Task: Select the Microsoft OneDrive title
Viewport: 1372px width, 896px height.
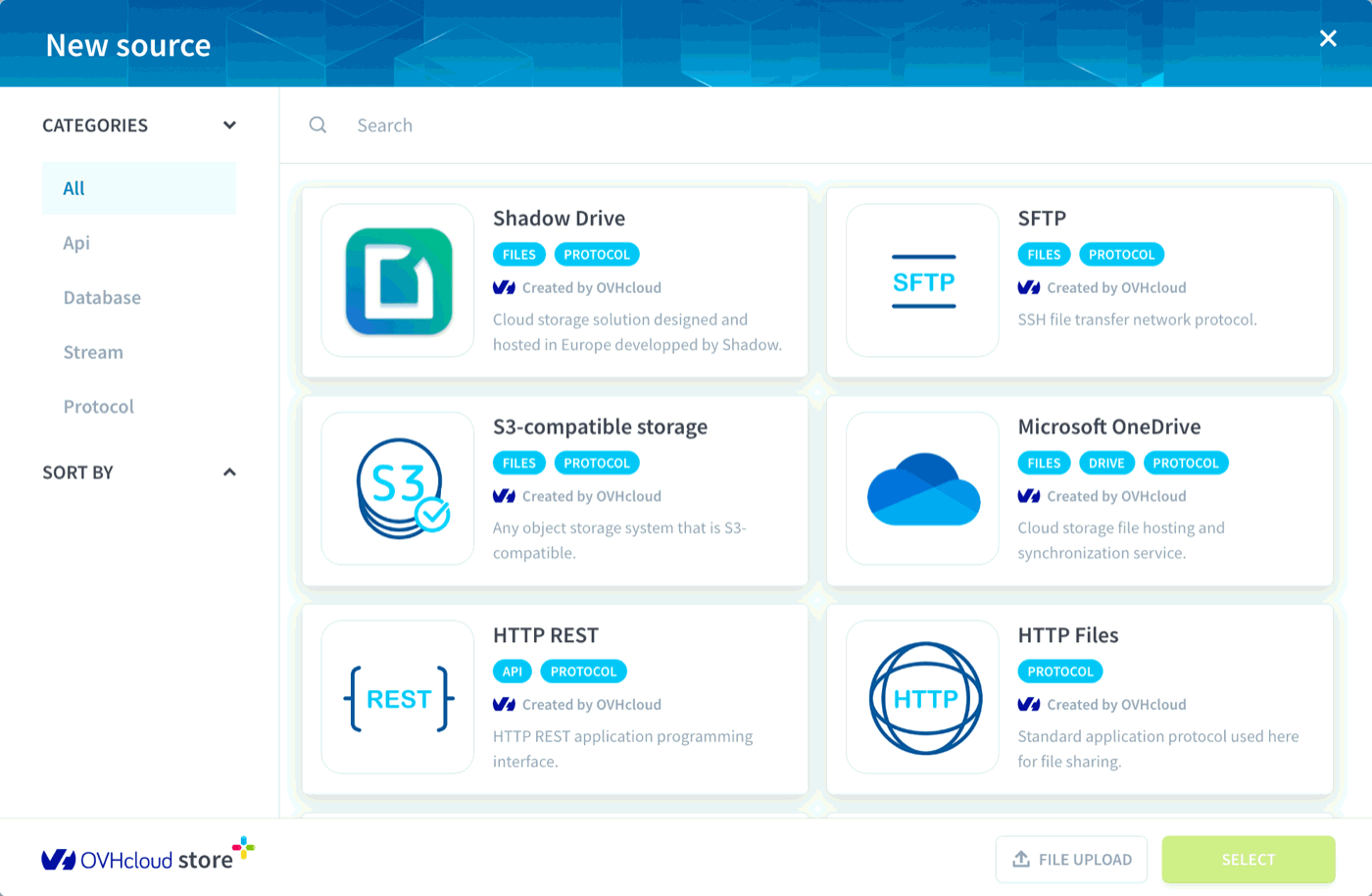Action: [x=1109, y=426]
